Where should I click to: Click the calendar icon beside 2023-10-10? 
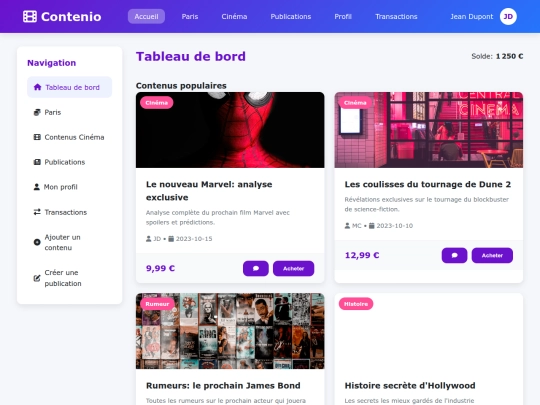point(372,226)
